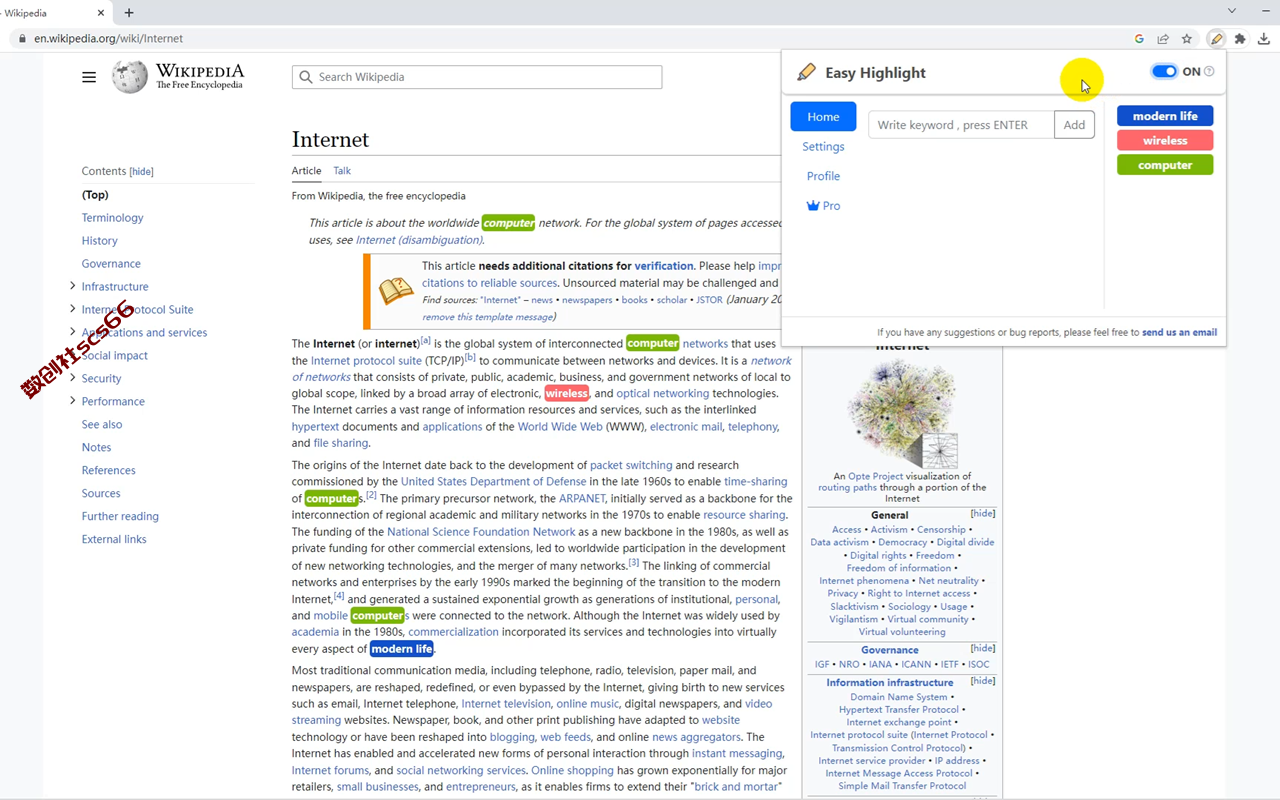Click the browser address bar URL
The width and height of the screenshot is (1280, 800).
108,39
